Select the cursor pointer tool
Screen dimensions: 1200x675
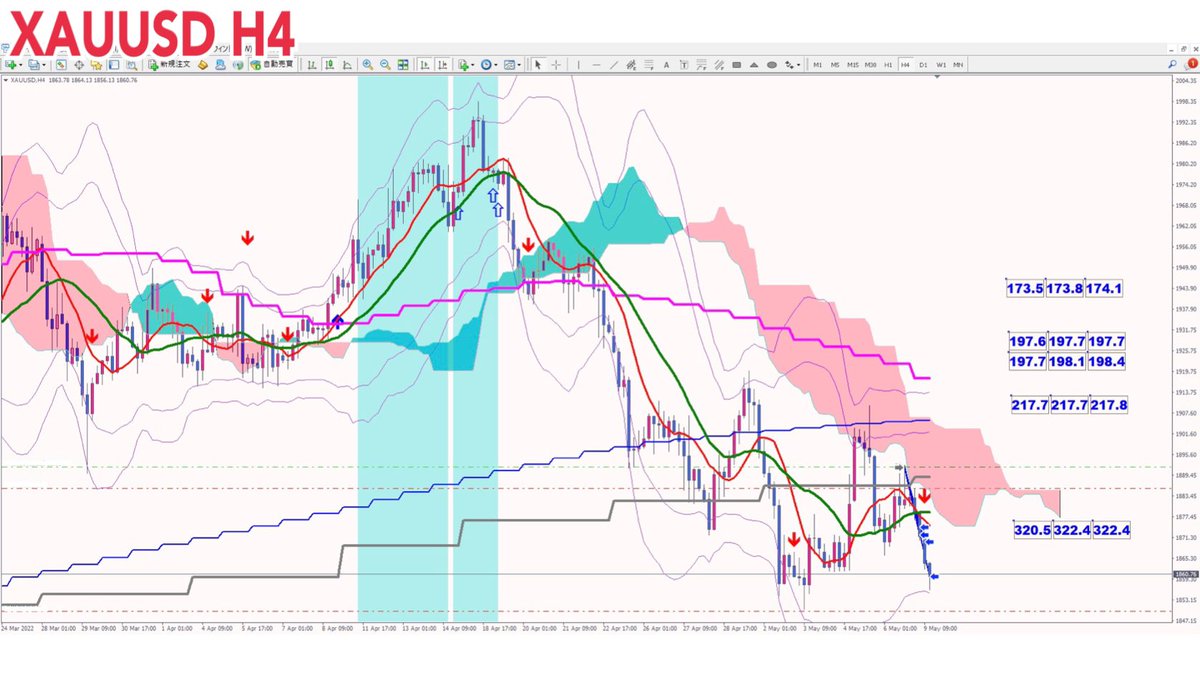pos(537,65)
